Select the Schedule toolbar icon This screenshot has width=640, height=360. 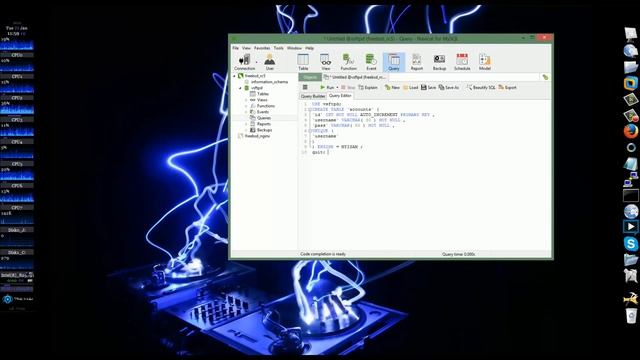[462, 62]
